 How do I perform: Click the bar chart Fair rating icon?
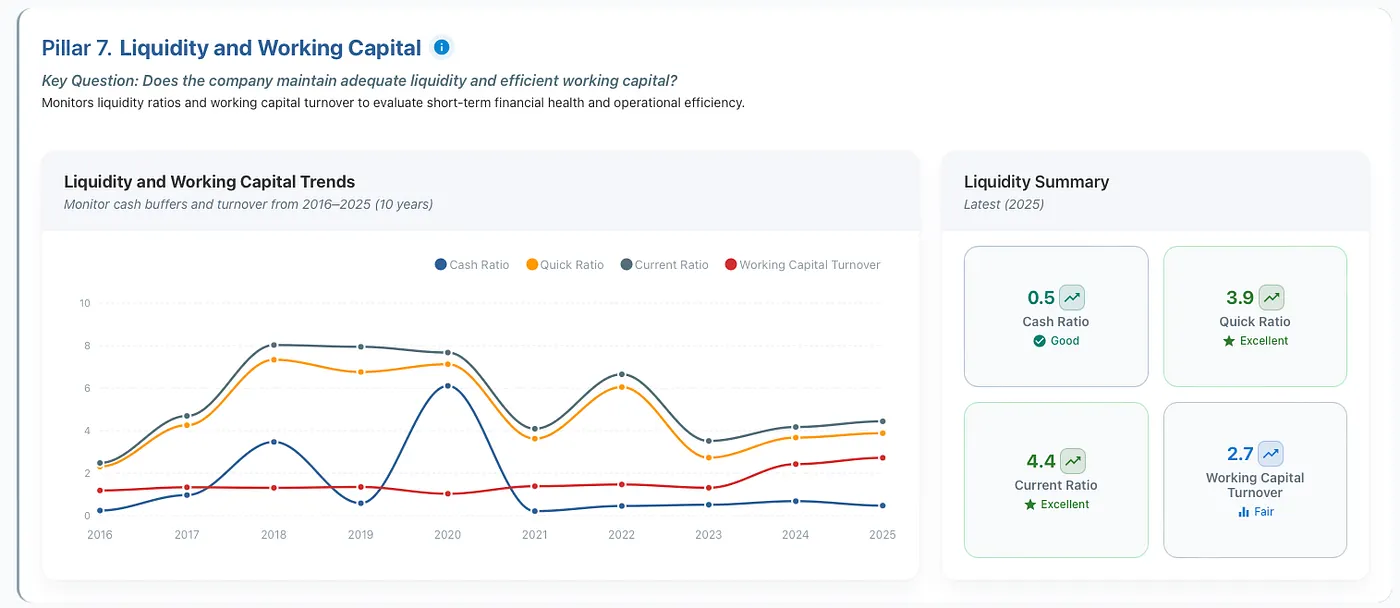[x=1244, y=511]
